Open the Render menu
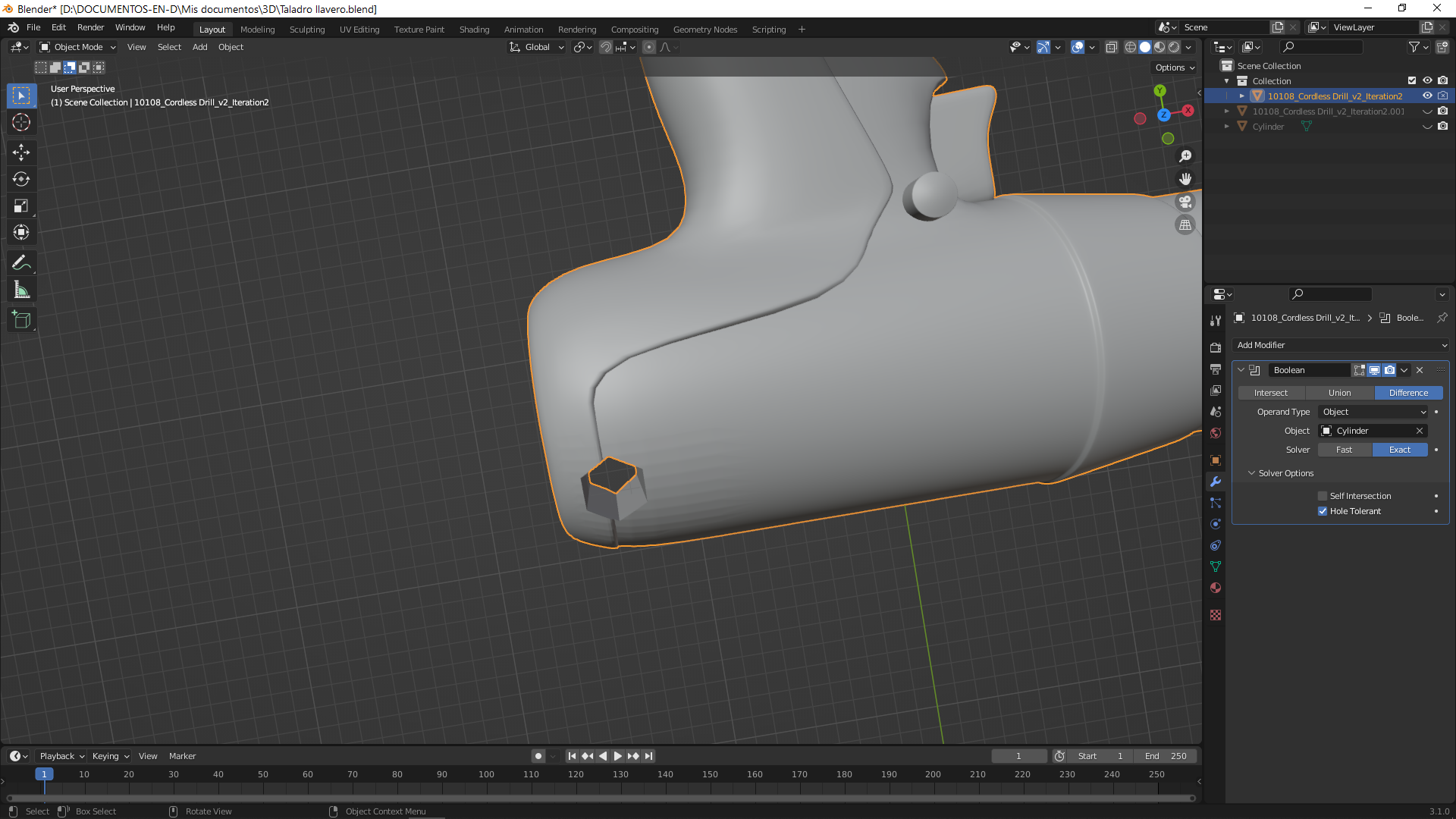1456x819 pixels. click(x=90, y=27)
